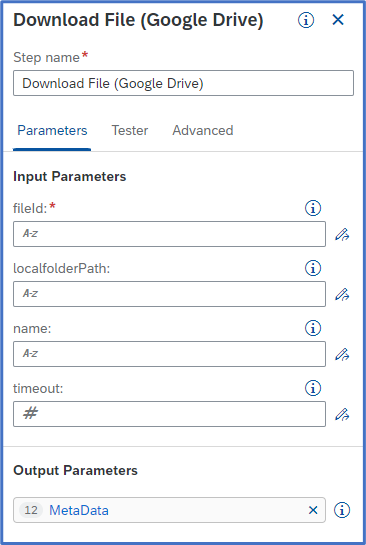Show info for timeout parameter
The height and width of the screenshot is (545, 366).
click(313, 388)
